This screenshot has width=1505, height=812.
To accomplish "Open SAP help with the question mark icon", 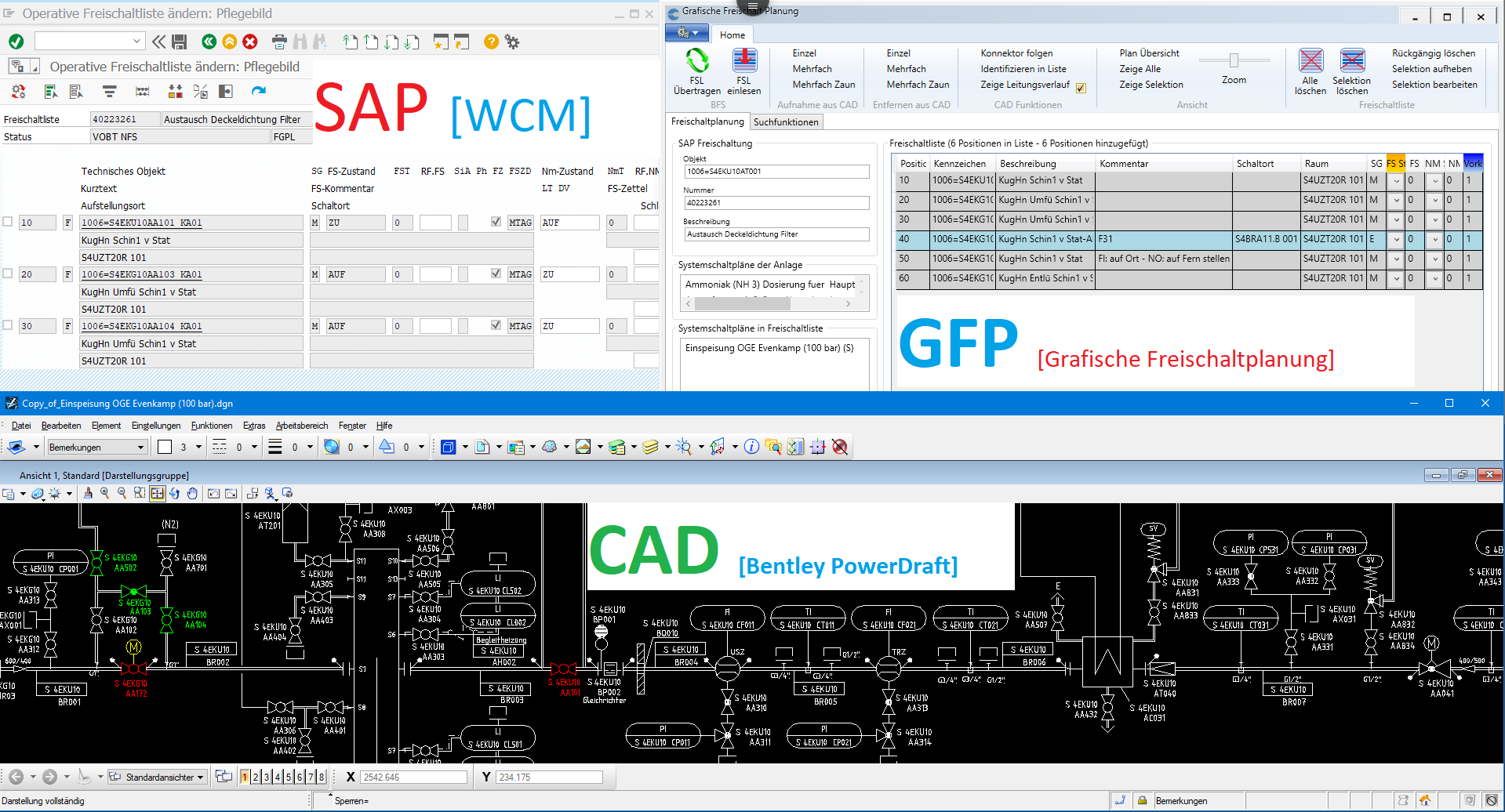I will [490, 42].
